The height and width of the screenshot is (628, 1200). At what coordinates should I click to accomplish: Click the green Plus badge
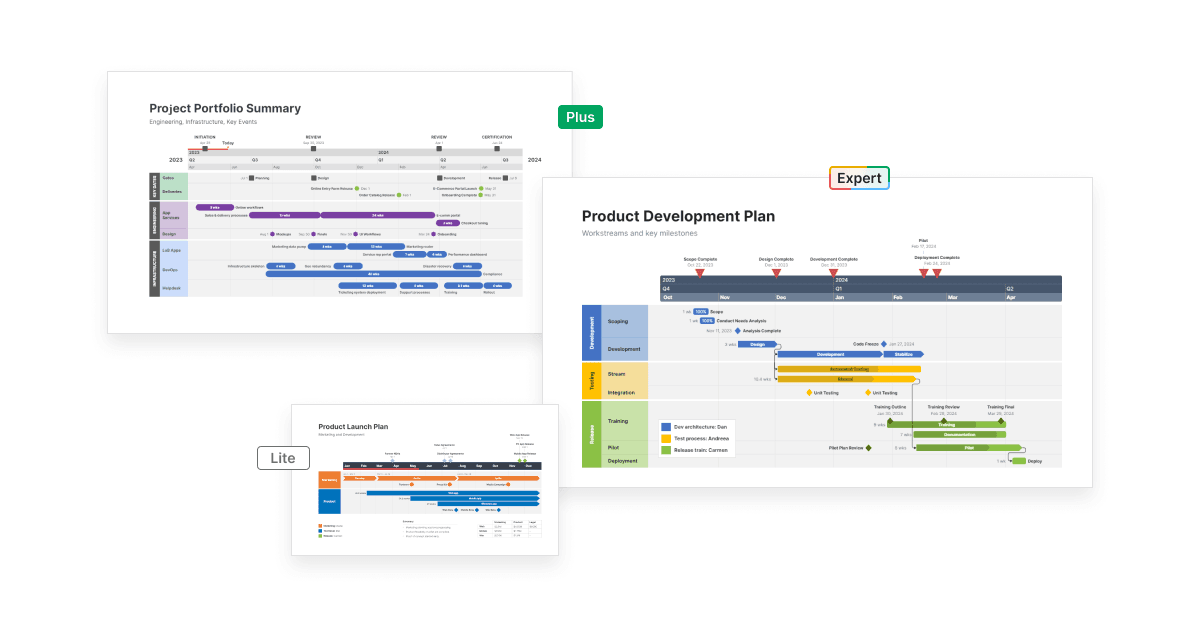tap(580, 117)
